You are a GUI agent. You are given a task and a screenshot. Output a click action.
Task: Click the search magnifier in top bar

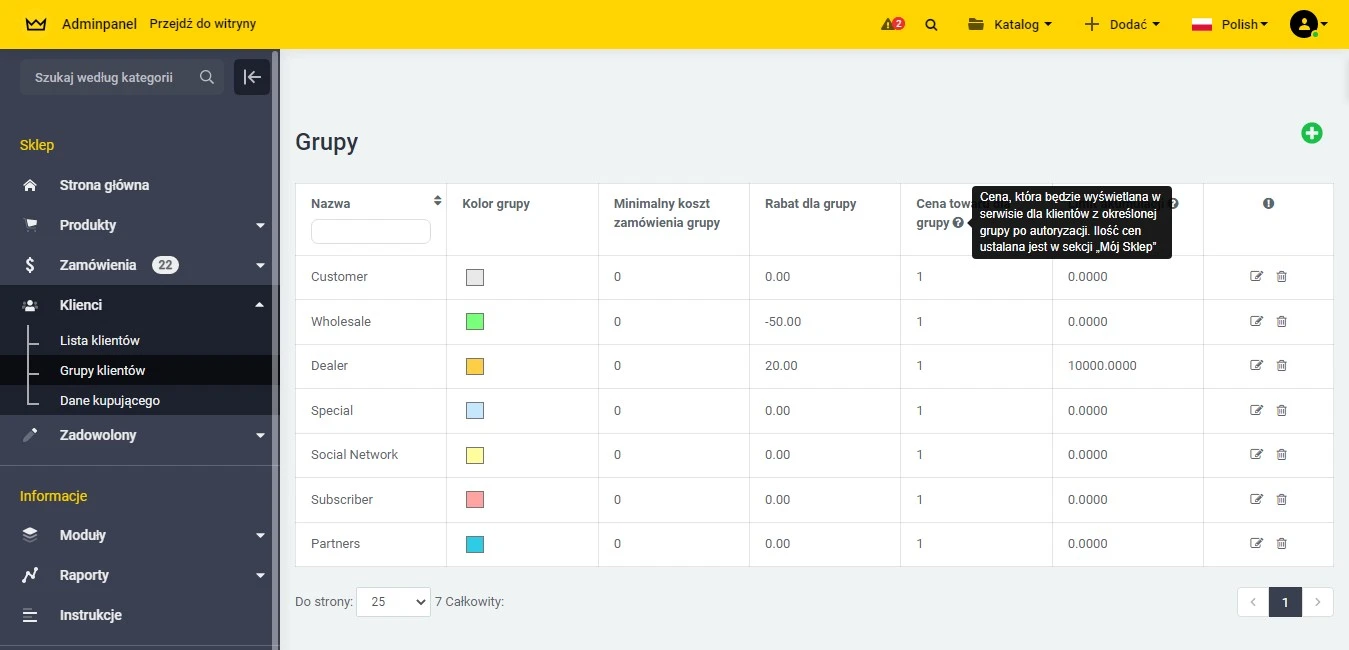click(x=931, y=25)
